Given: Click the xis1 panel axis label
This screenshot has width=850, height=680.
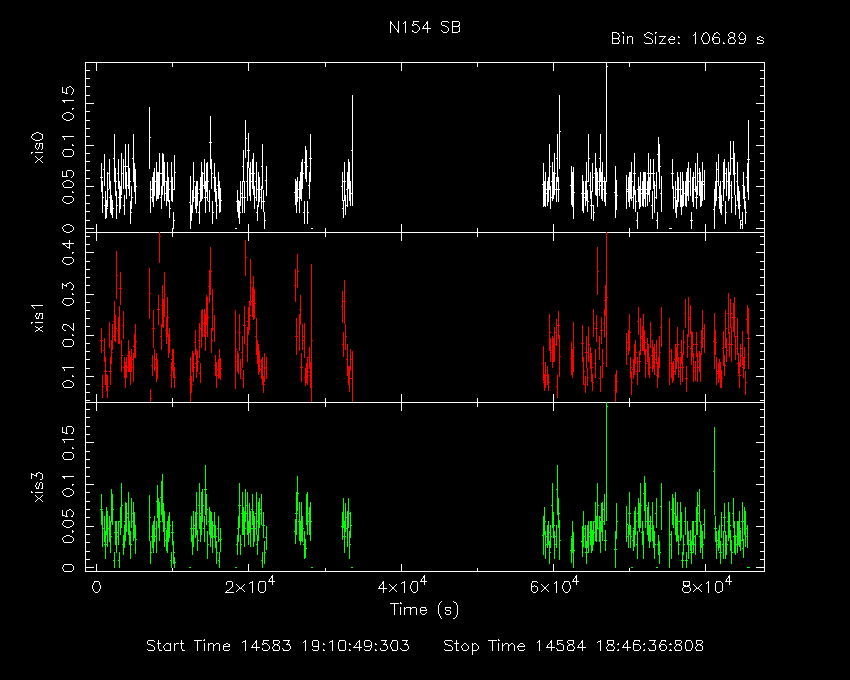Looking at the screenshot, I should (38, 317).
